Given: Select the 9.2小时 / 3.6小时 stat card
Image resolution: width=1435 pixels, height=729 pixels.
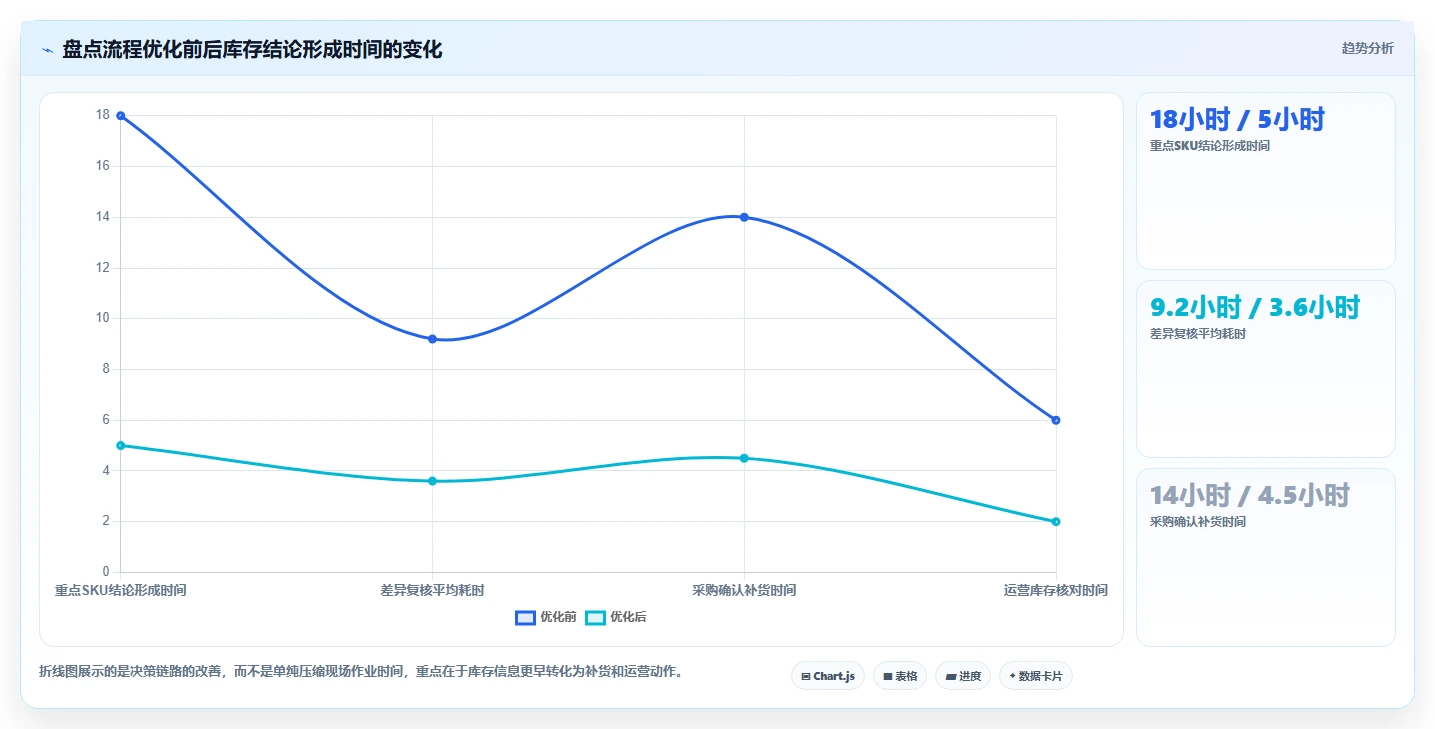Looking at the screenshot, I should (x=1265, y=369).
